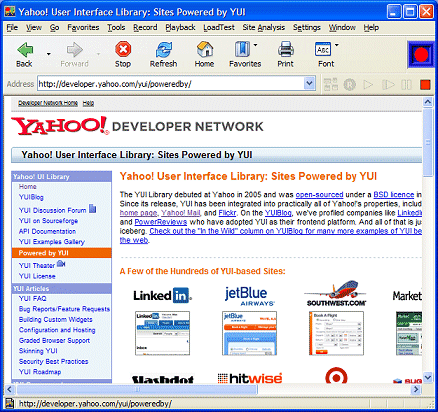This screenshot has height=412, width=438.
Task: Click the horizontal scrollbar right arrow
Action: pos(416,389)
